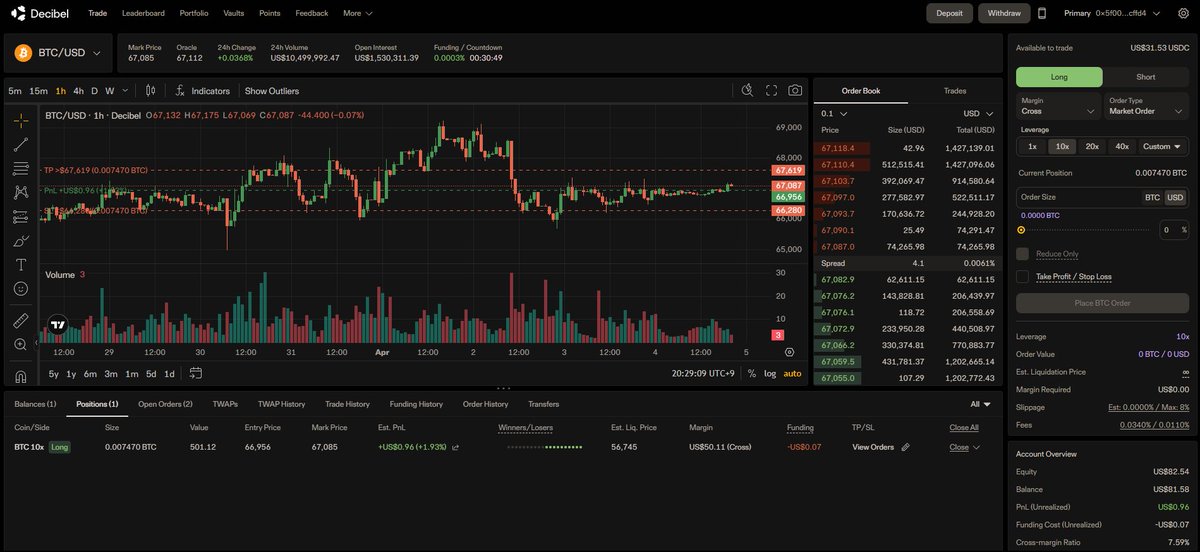Open the All filter dropdown

[x=980, y=404]
